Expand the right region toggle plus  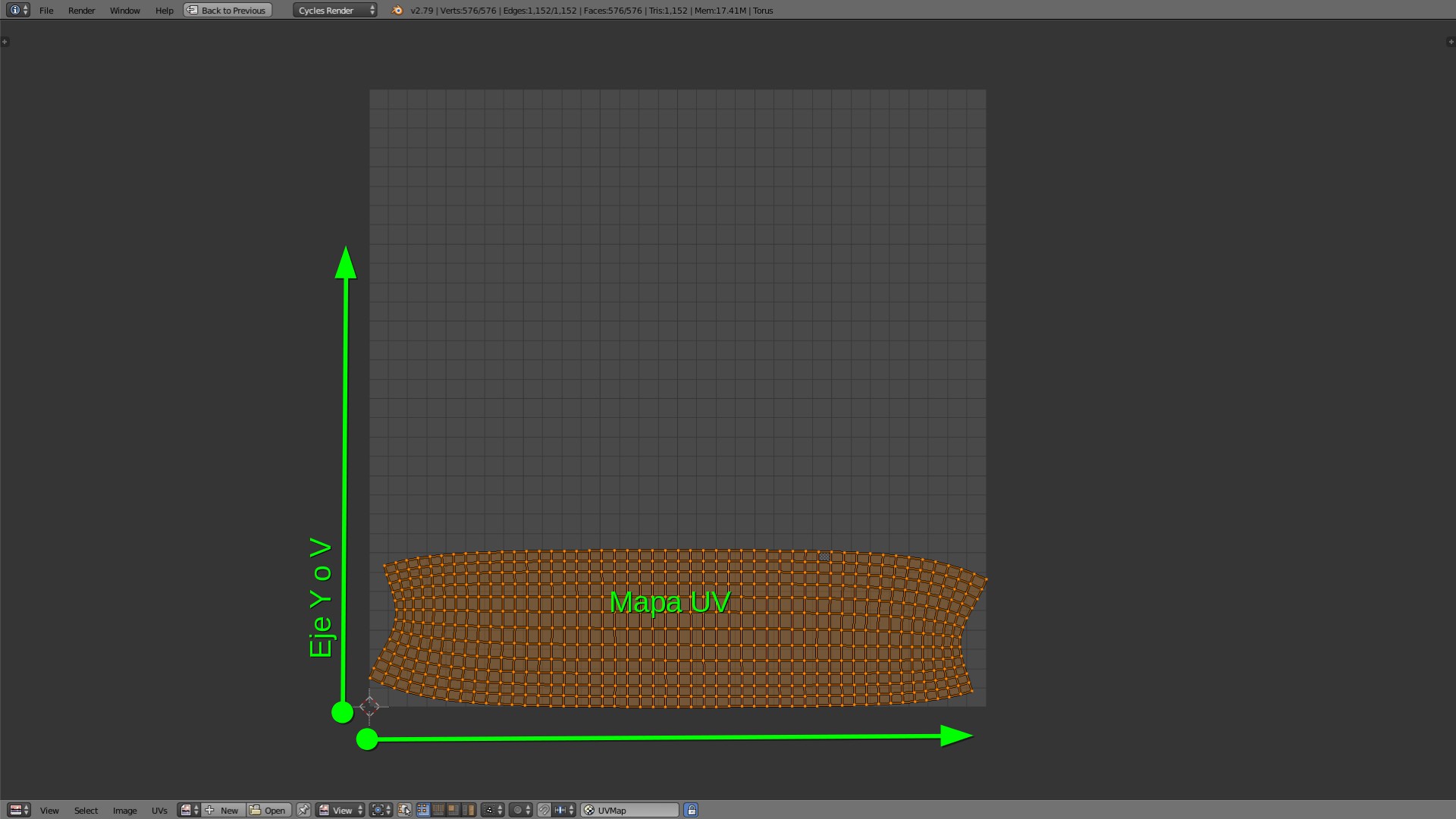point(1451,42)
